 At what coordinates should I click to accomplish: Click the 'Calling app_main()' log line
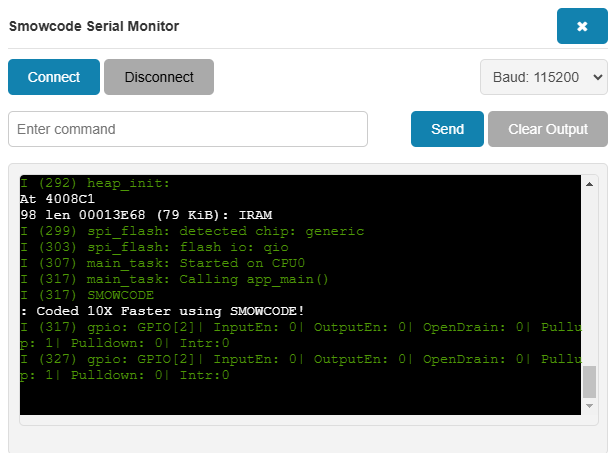174,279
